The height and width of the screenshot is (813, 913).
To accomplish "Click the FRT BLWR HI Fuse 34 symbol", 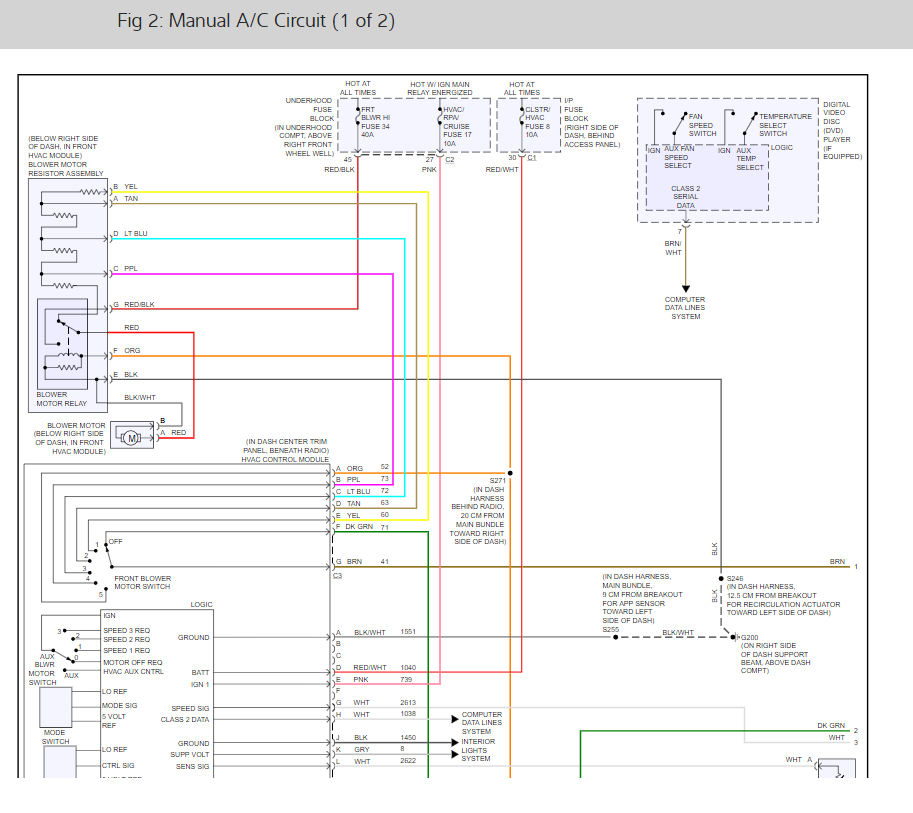I will pos(357,121).
